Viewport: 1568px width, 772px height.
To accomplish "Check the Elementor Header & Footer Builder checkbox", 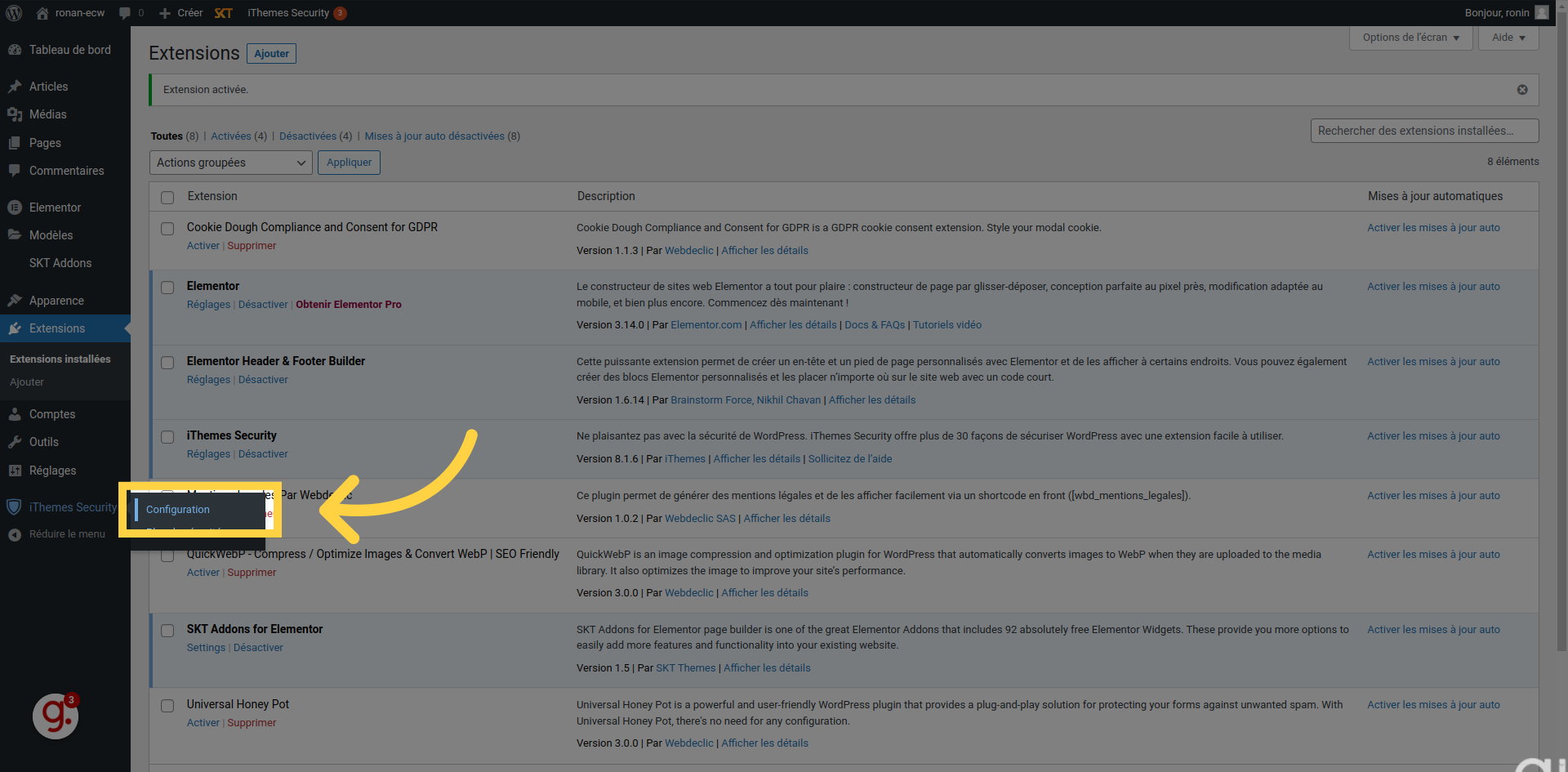I will [x=167, y=363].
